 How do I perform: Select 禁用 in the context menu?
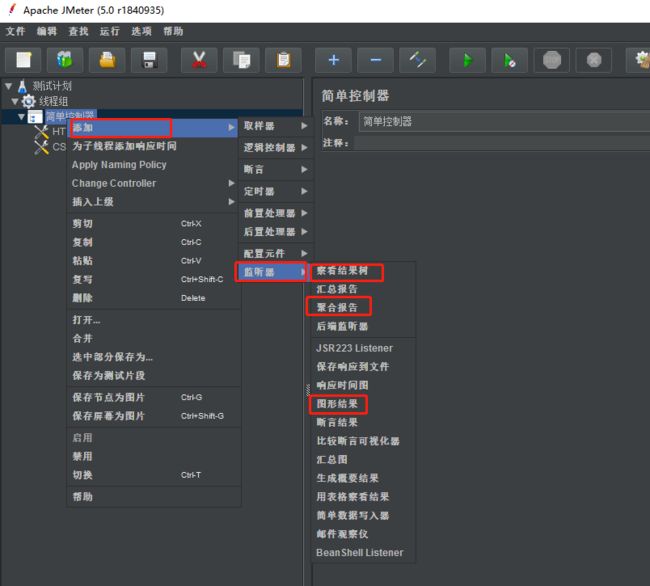pyautogui.click(x=153, y=456)
